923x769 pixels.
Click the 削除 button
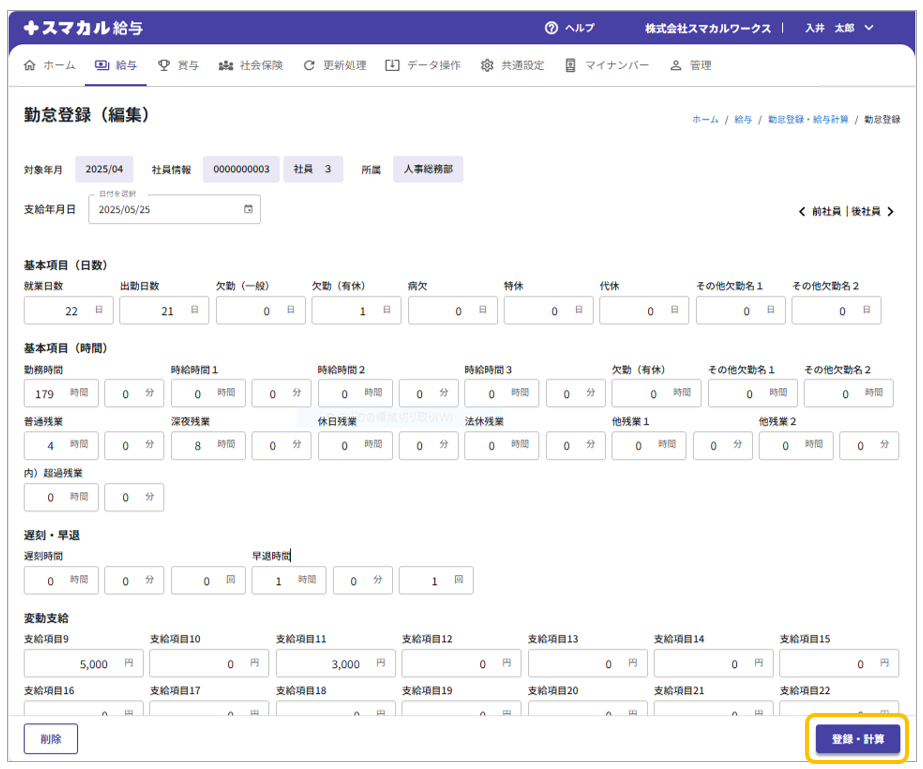point(51,739)
